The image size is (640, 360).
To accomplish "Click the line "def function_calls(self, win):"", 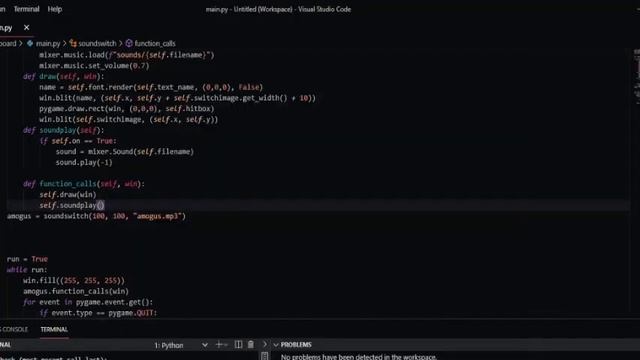I will click(x=84, y=184).
